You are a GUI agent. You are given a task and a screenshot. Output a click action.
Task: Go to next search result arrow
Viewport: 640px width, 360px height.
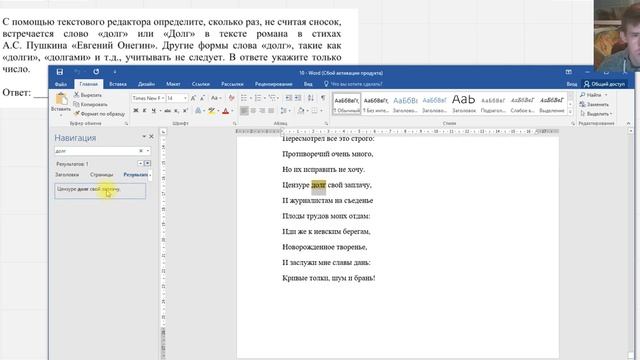(147, 163)
